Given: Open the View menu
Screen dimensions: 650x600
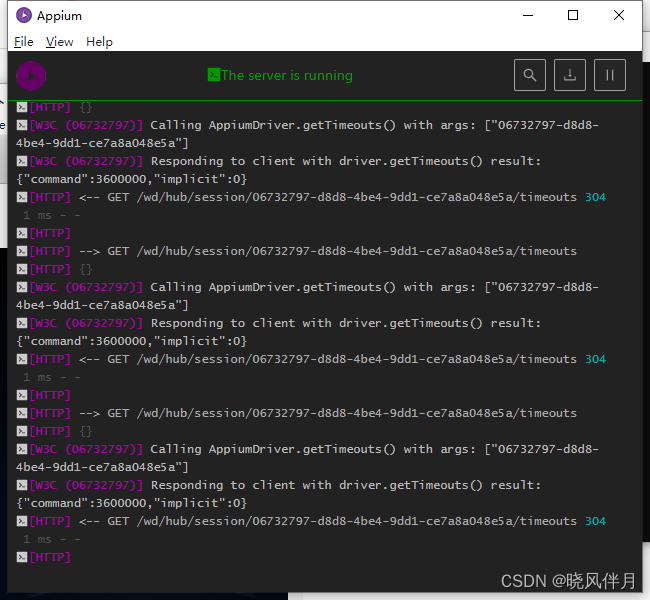Looking at the screenshot, I should pyautogui.click(x=59, y=42).
